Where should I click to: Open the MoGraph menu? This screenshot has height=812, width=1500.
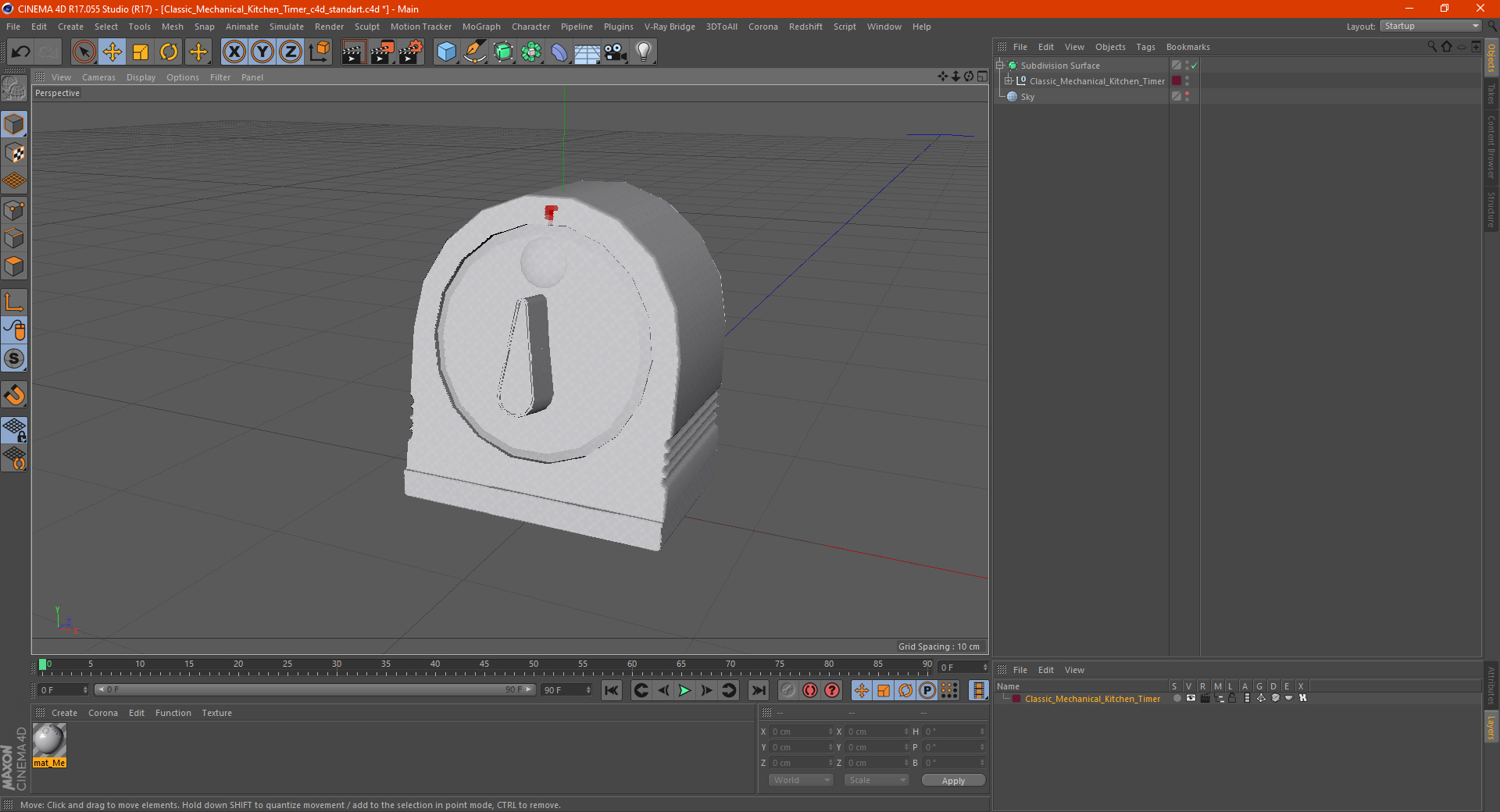coord(481,27)
